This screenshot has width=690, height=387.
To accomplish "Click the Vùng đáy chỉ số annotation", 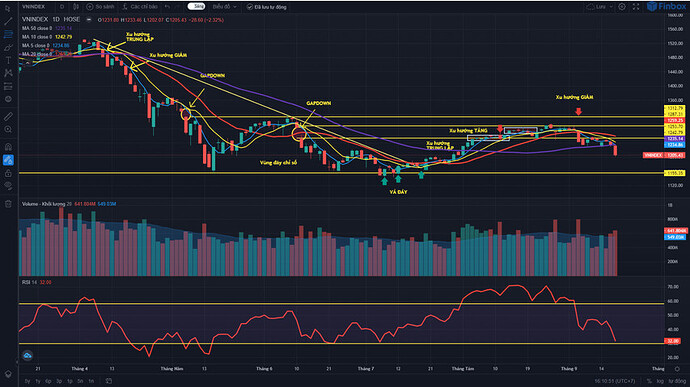I will pyautogui.click(x=278, y=162).
